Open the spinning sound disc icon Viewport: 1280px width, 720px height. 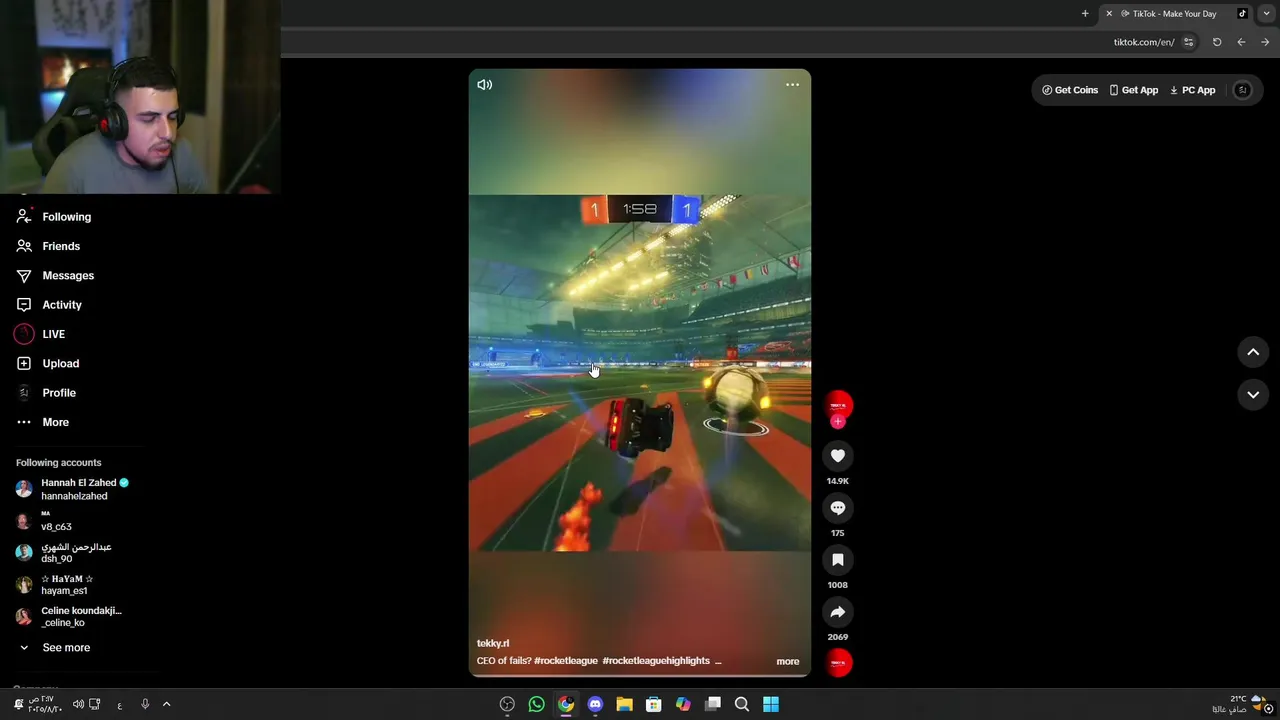pos(838,662)
